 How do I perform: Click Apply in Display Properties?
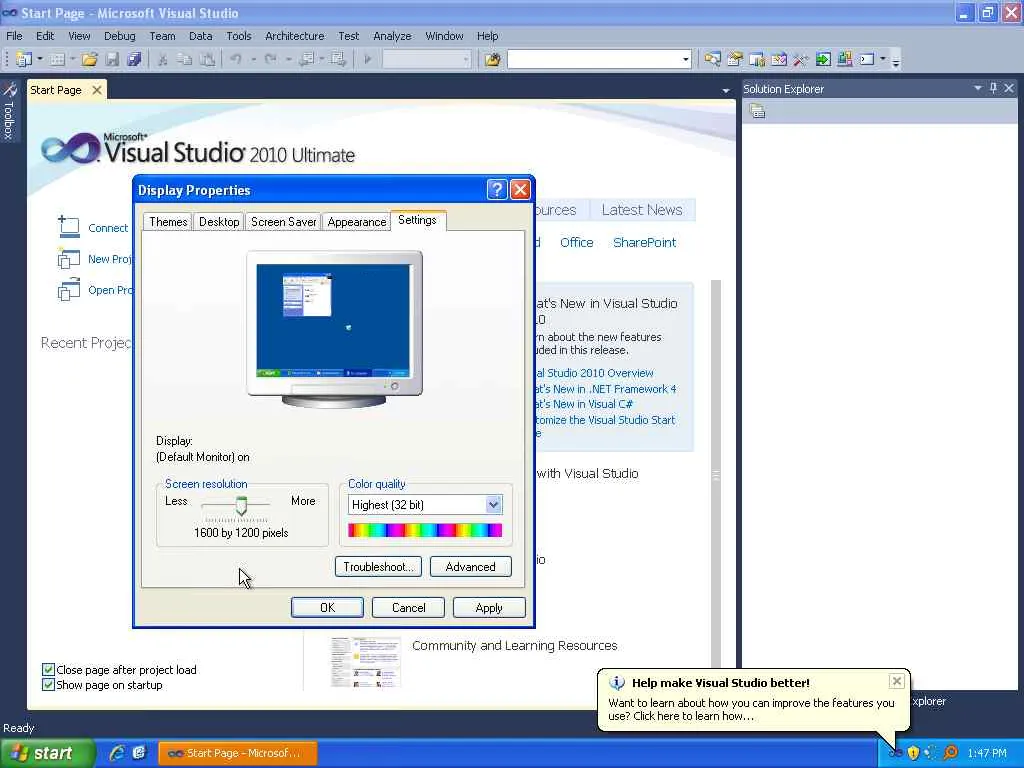click(x=488, y=607)
